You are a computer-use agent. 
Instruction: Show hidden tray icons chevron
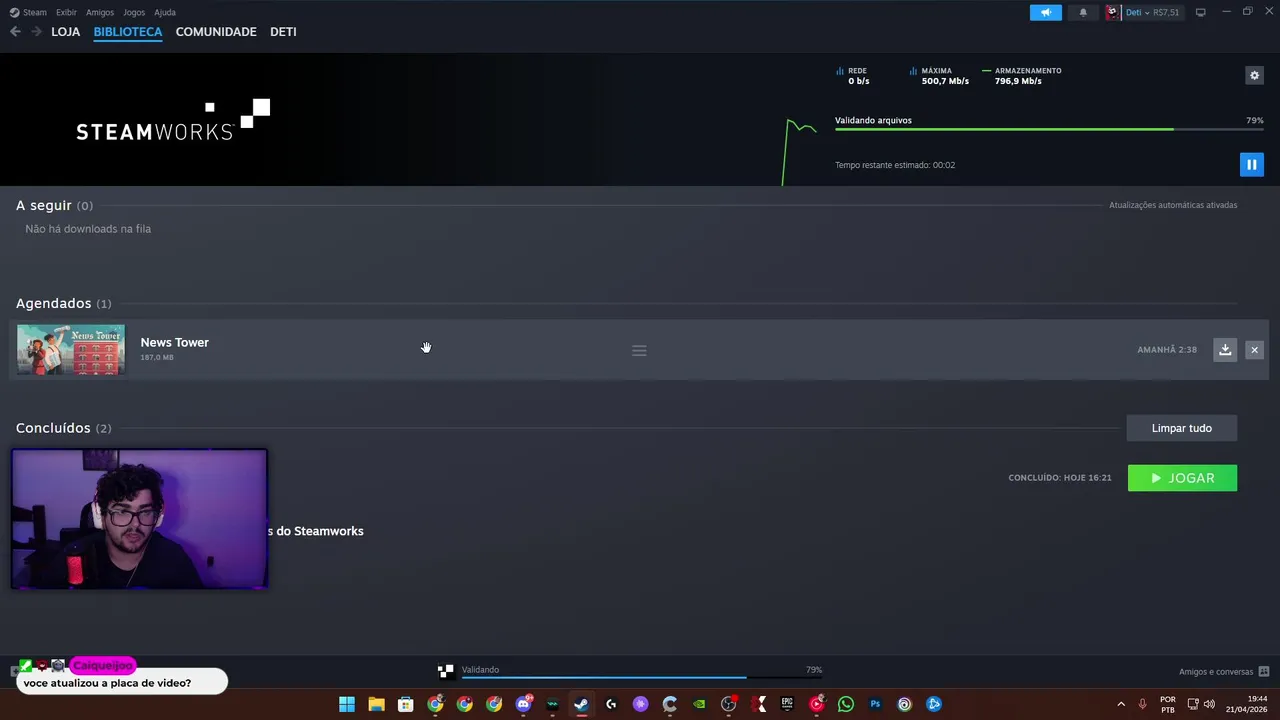pos(1121,704)
